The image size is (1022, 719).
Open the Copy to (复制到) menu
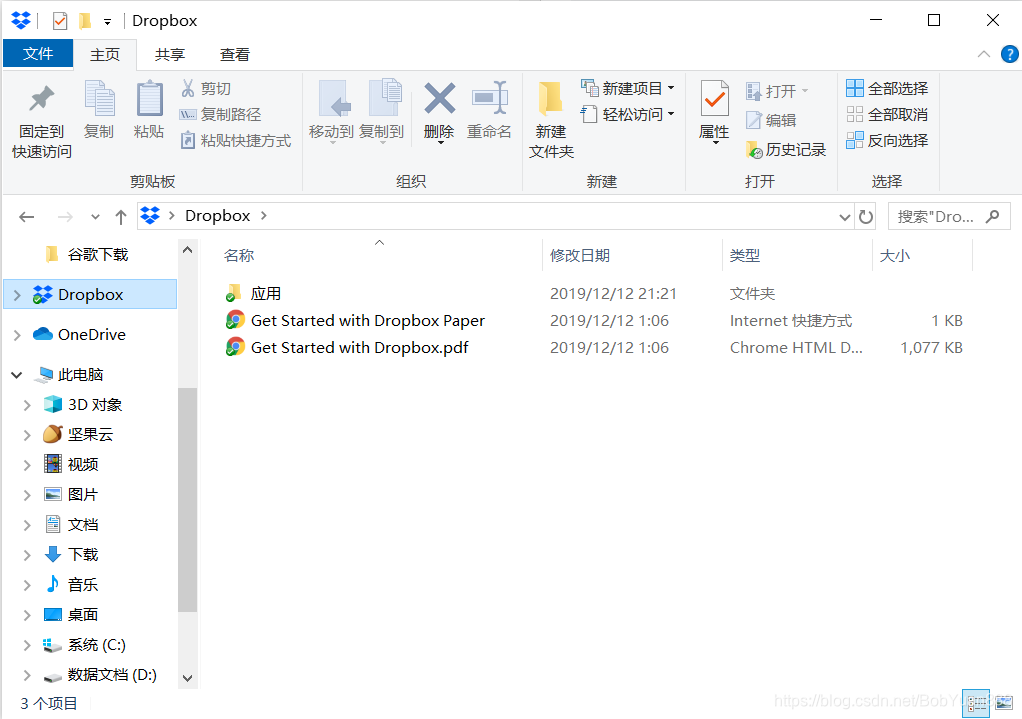pos(382,111)
